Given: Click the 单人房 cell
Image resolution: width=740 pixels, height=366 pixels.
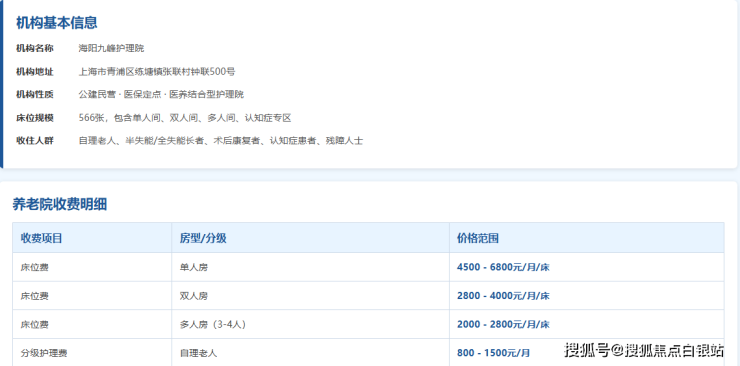Looking at the screenshot, I should pyautogui.click(x=311, y=267).
